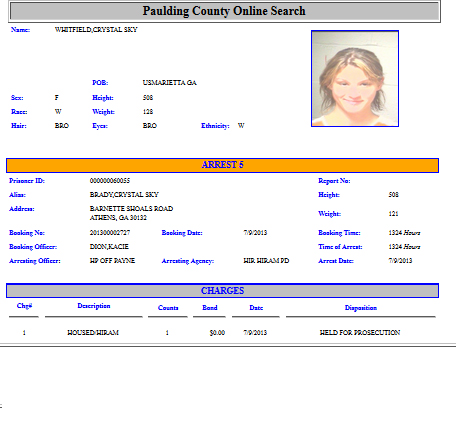Click the POB value USMARIETTA GA
This screenshot has width=456, height=424.
click(x=170, y=83)
